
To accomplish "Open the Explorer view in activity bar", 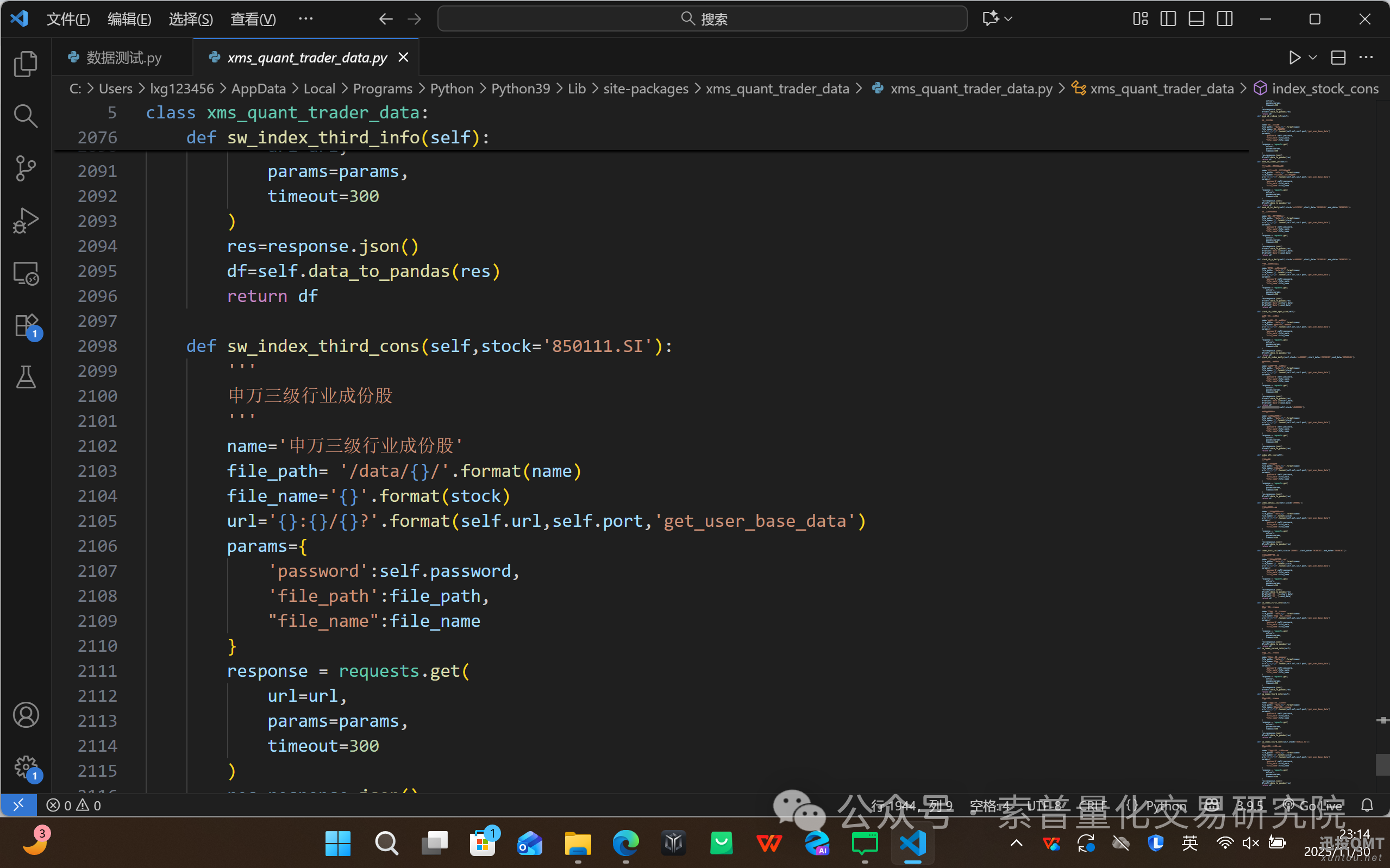I will tap(26, 63).
